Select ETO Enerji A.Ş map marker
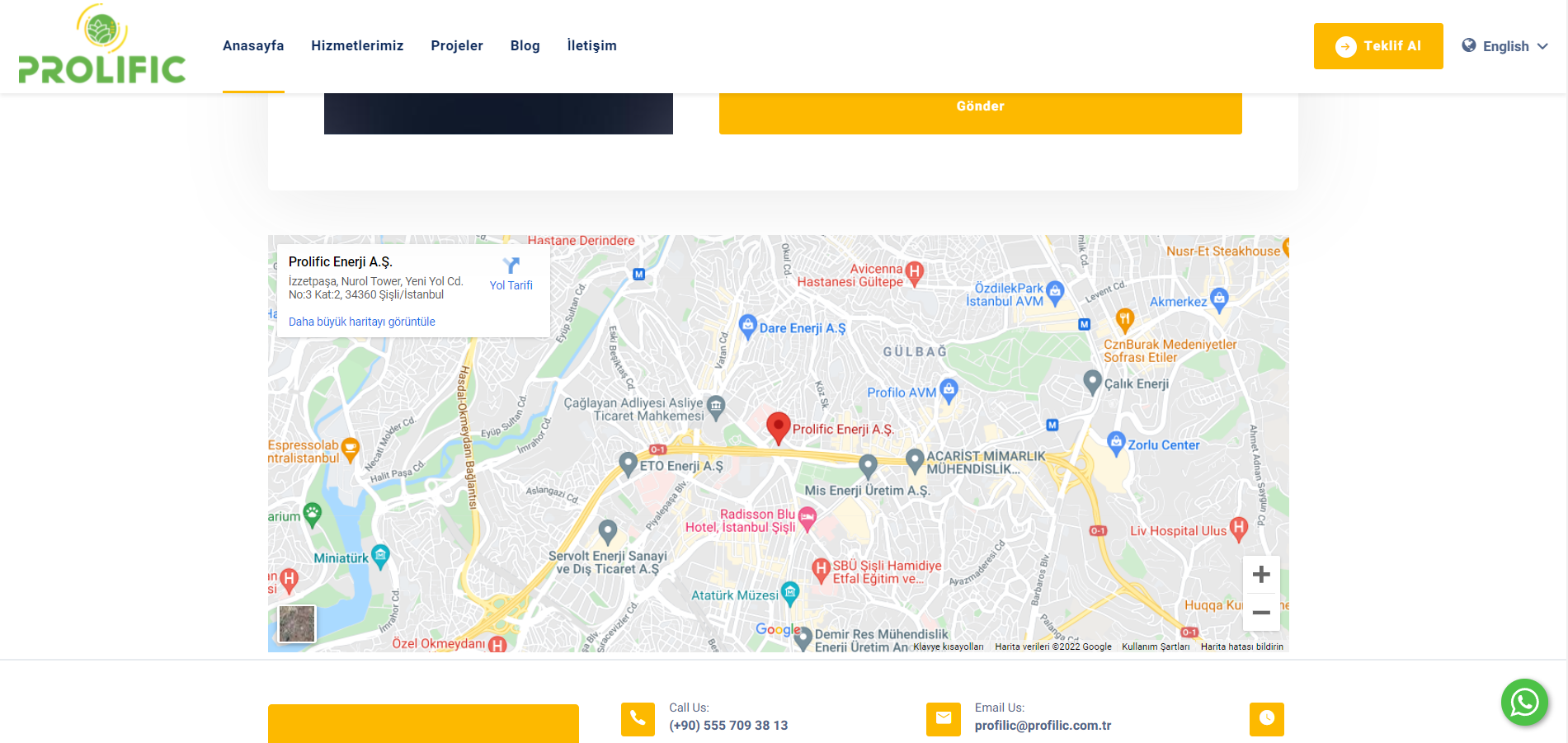 (628, 463)
